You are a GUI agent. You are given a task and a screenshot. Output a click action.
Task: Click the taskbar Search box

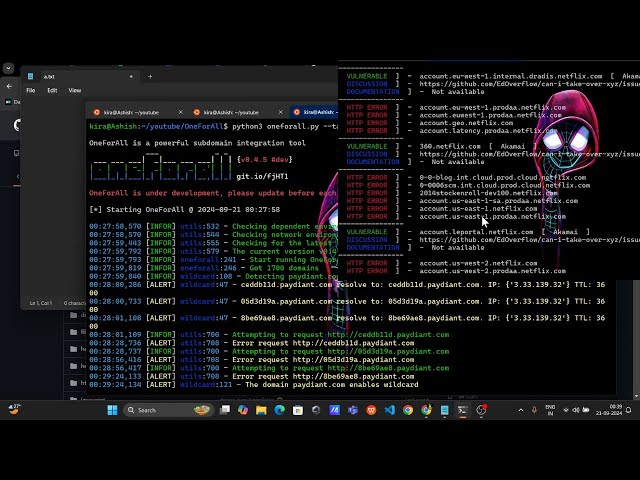pos(168,410)
